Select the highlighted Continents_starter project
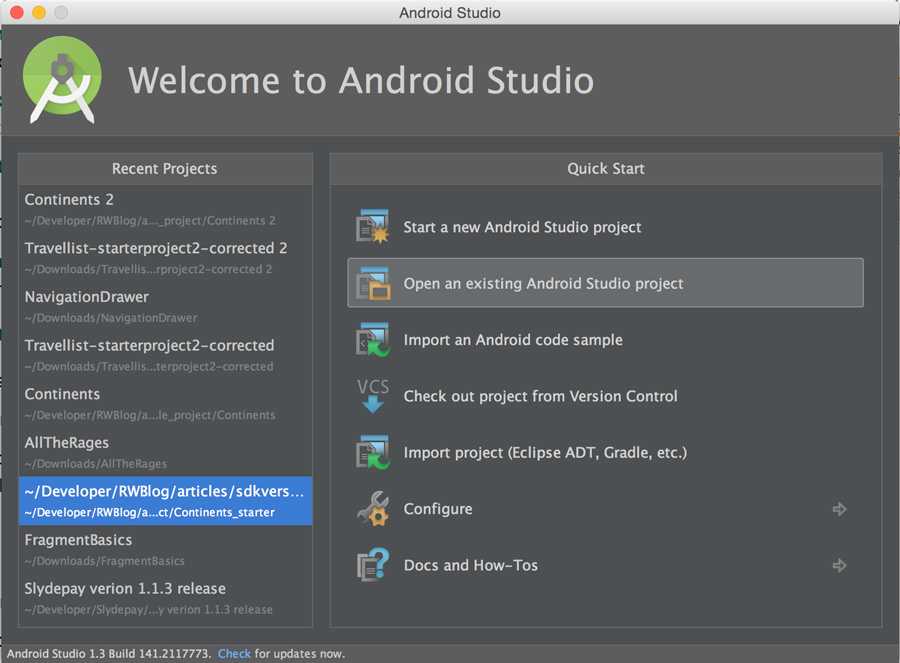This screenshot has height=663, width=900. click(x=165, y=501)
